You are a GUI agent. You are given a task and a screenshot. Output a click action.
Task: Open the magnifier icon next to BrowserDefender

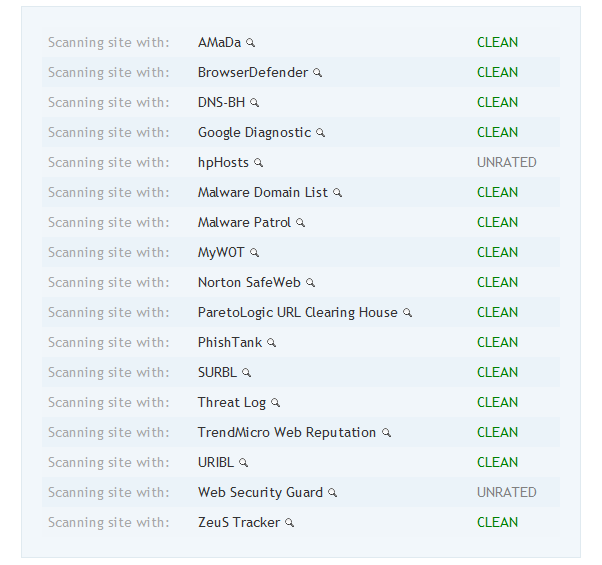pos(317,73)
